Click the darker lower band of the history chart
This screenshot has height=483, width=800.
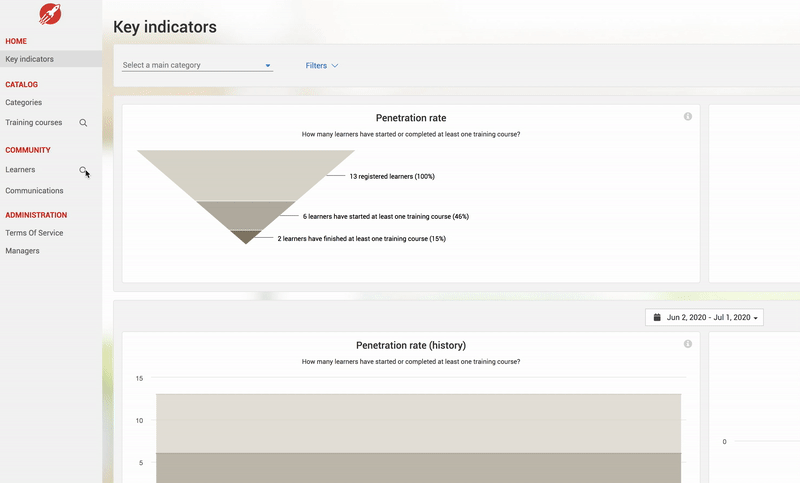coord(418,468)
